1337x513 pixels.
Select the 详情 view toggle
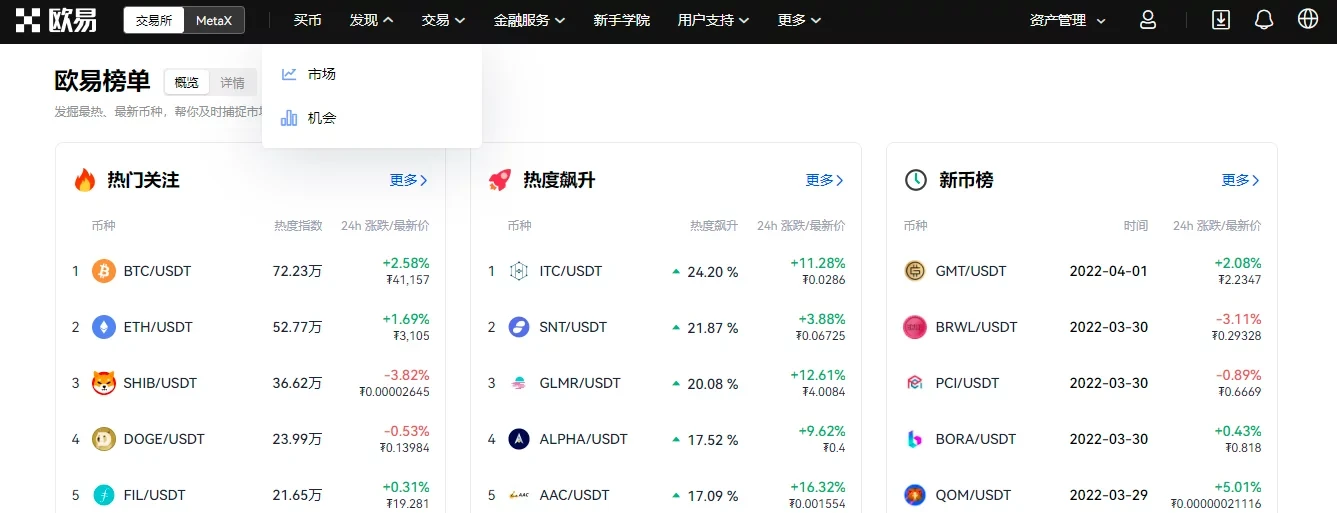tap(233, 83)
